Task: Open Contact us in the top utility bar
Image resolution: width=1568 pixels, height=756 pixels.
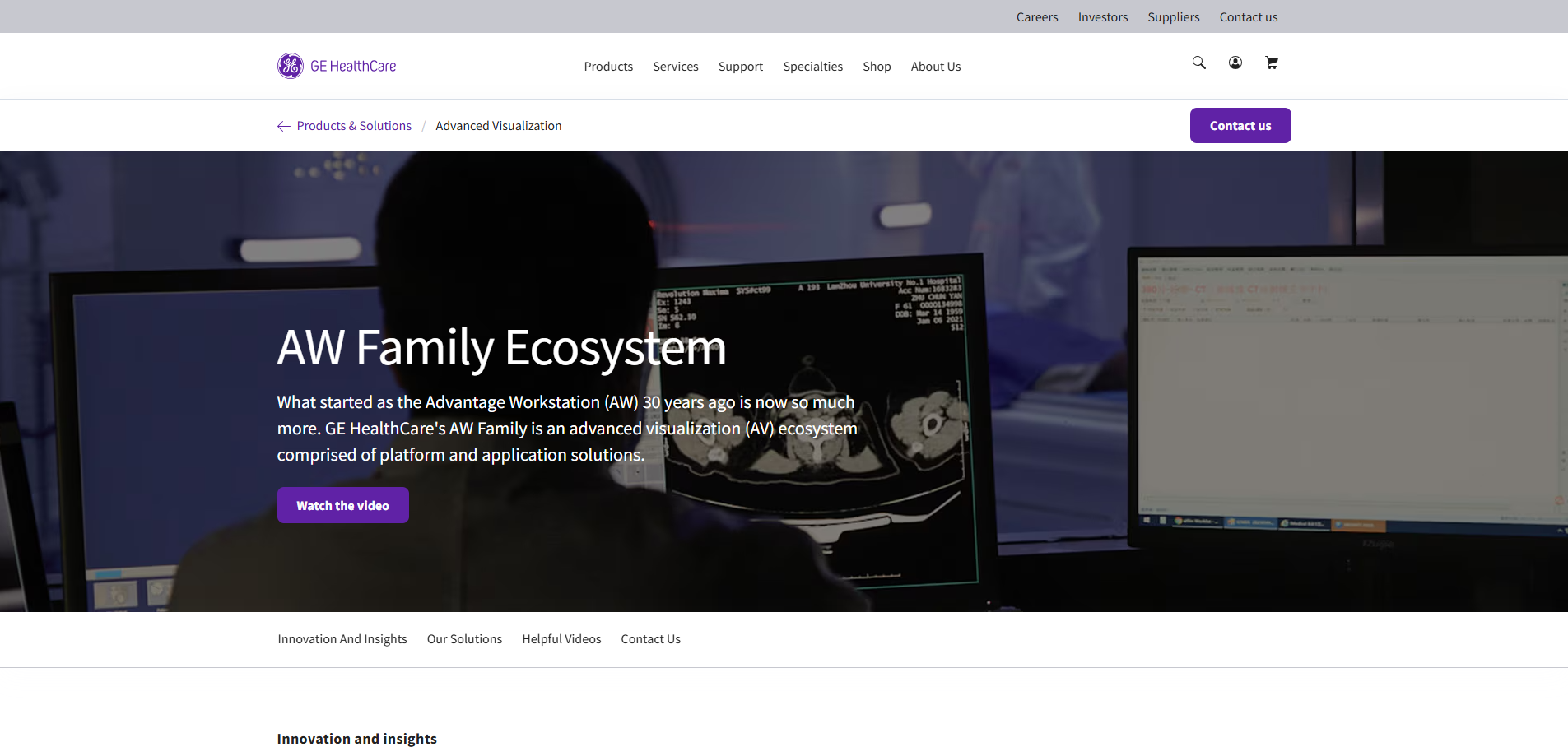Action: [x=1249, y=17]
